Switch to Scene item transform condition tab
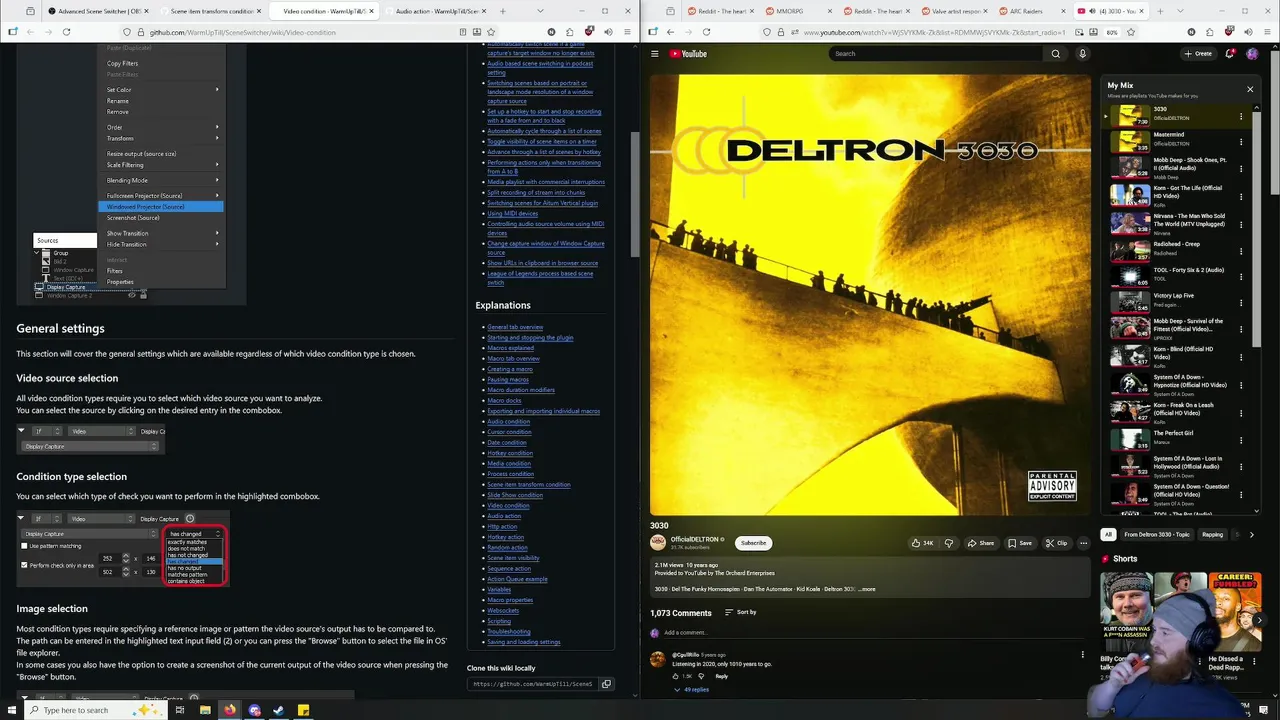Screen dimensions: 1280x720 211,11
